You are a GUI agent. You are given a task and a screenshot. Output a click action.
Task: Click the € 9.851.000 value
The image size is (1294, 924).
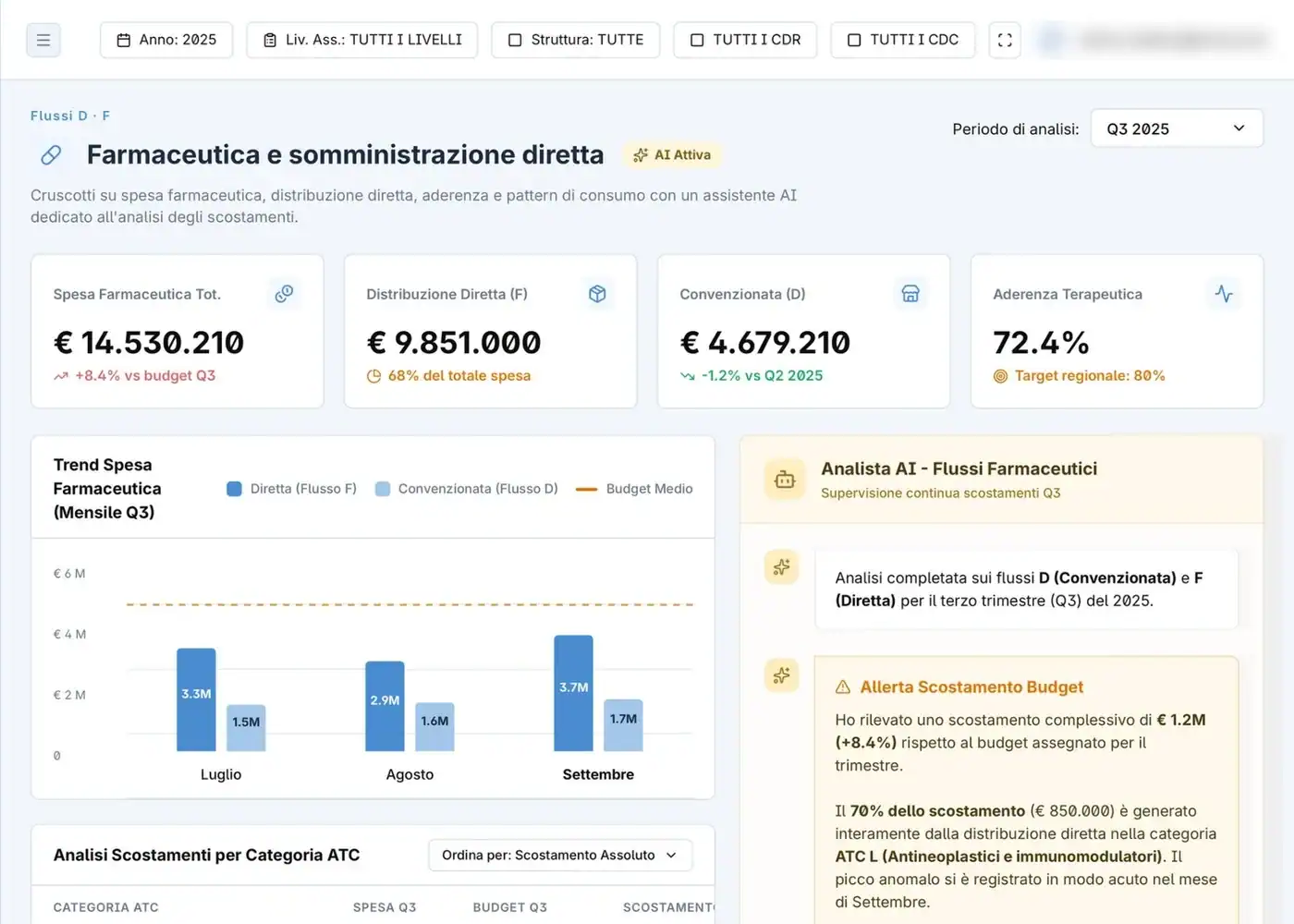454,343
